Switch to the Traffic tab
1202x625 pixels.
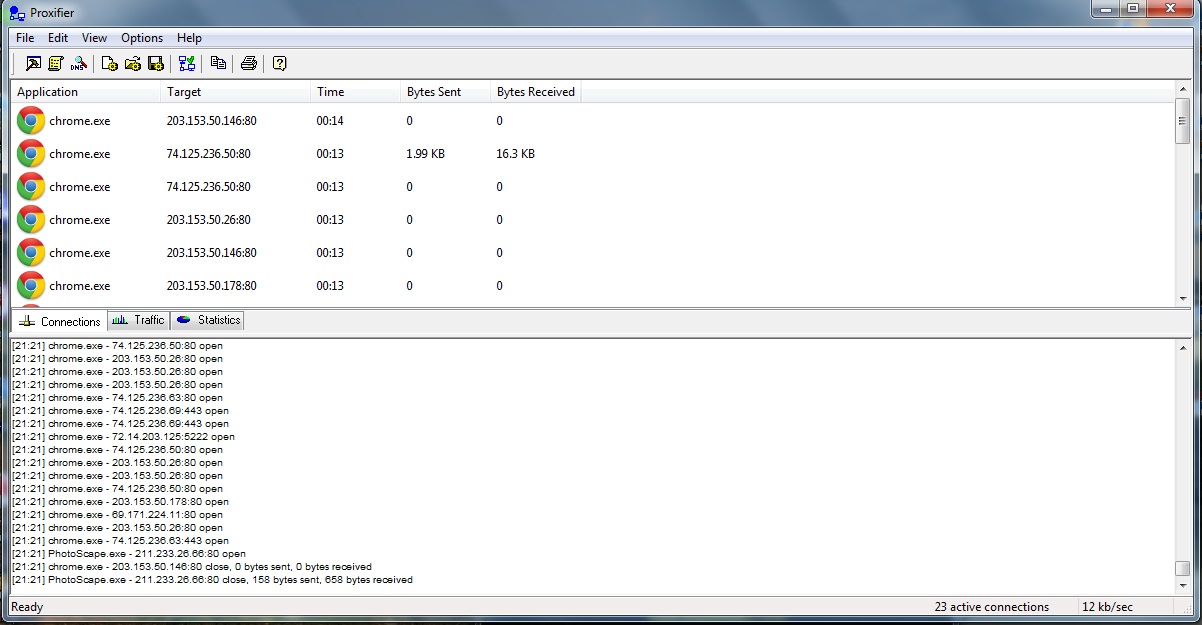click(x=138, y=320)
